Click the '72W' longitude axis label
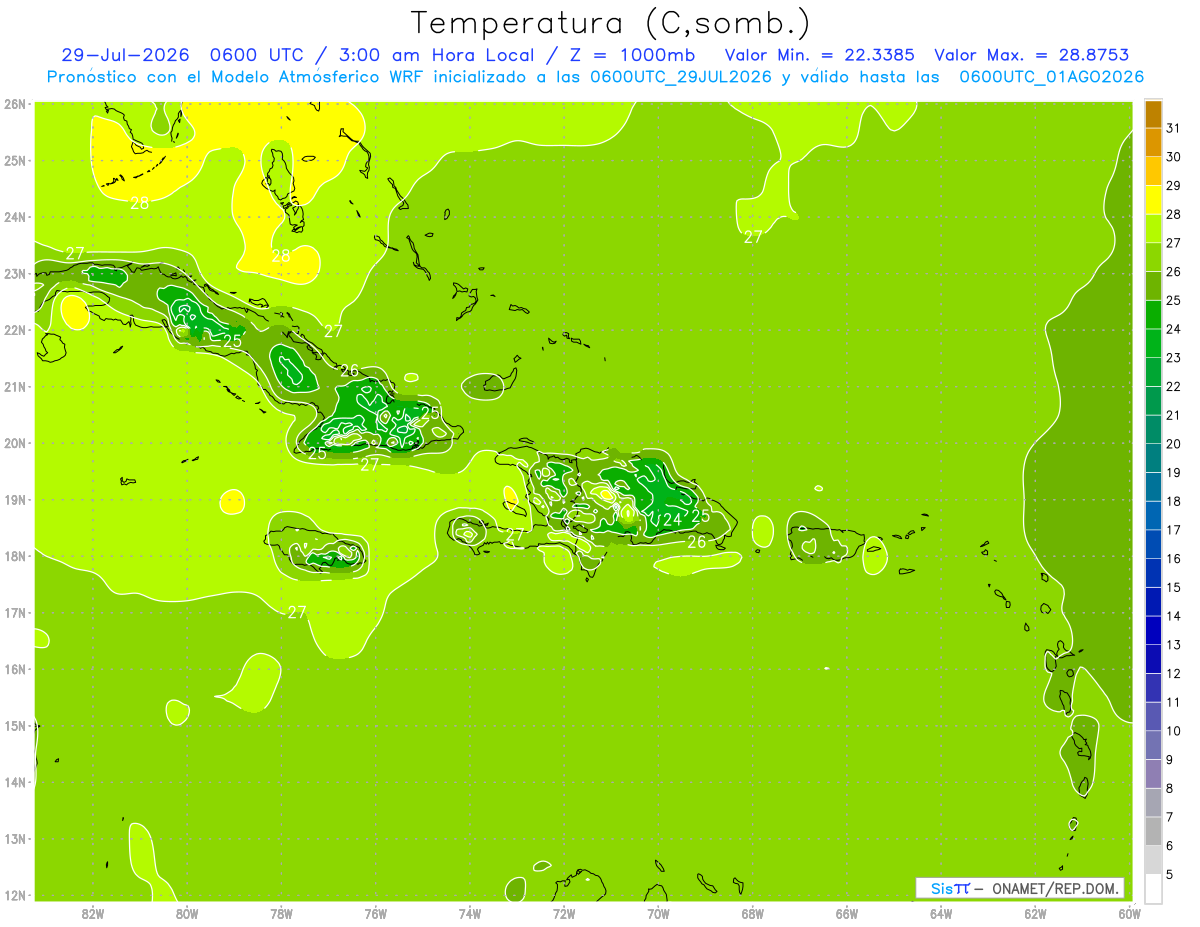This screenshot has height=927, width=1200. [564, 912]
